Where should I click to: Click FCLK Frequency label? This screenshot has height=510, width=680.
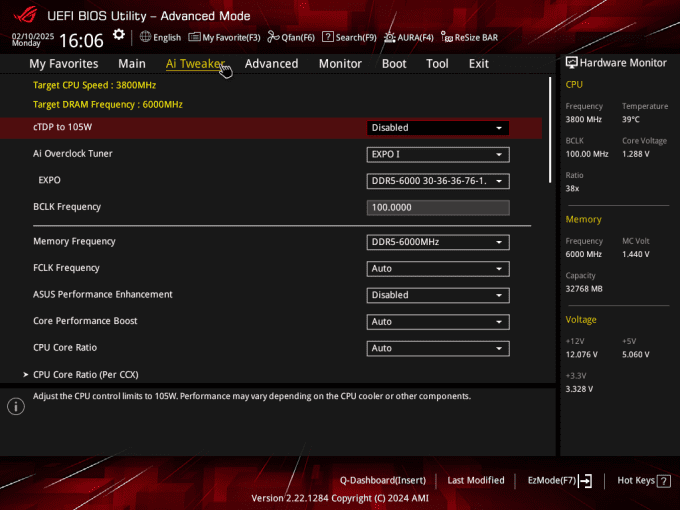pyautogui.click(x=66, y=268)
